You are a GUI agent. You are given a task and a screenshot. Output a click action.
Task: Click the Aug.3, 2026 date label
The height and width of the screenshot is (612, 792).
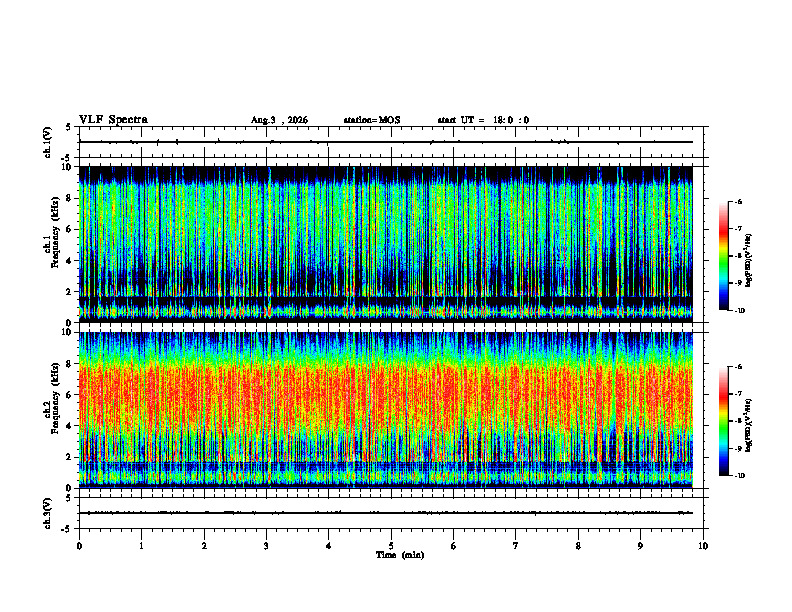coord(279,120)
